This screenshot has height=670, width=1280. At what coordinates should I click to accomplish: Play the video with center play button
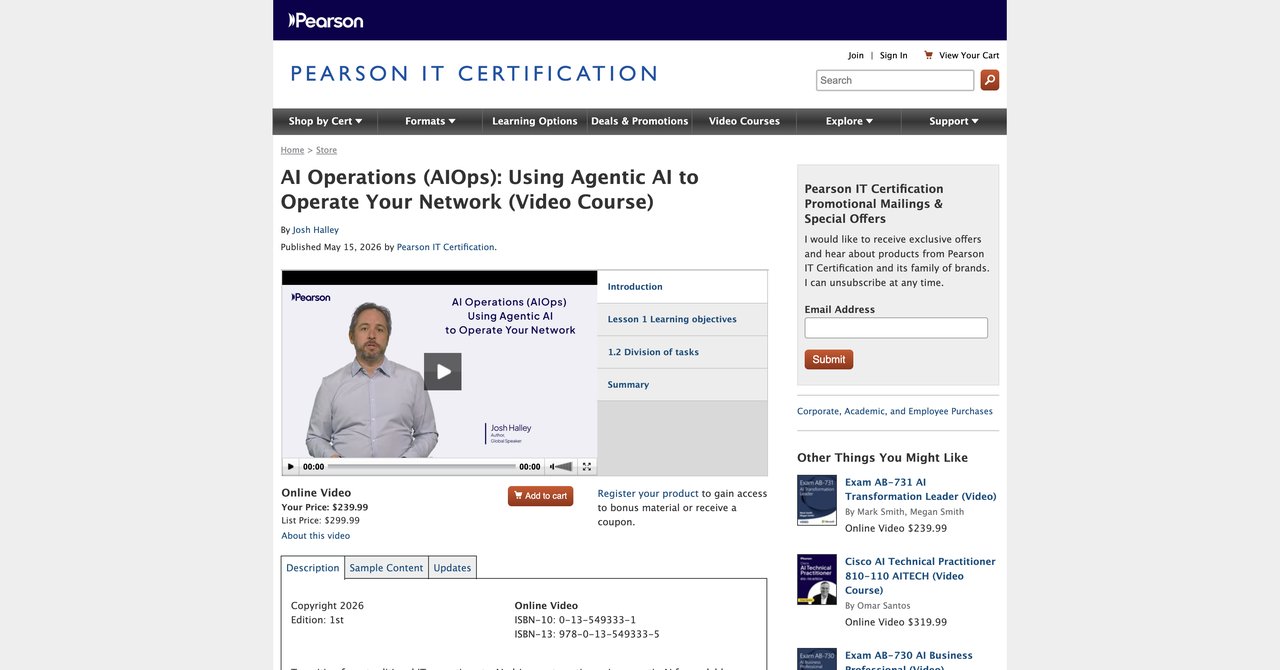point(443,371)
